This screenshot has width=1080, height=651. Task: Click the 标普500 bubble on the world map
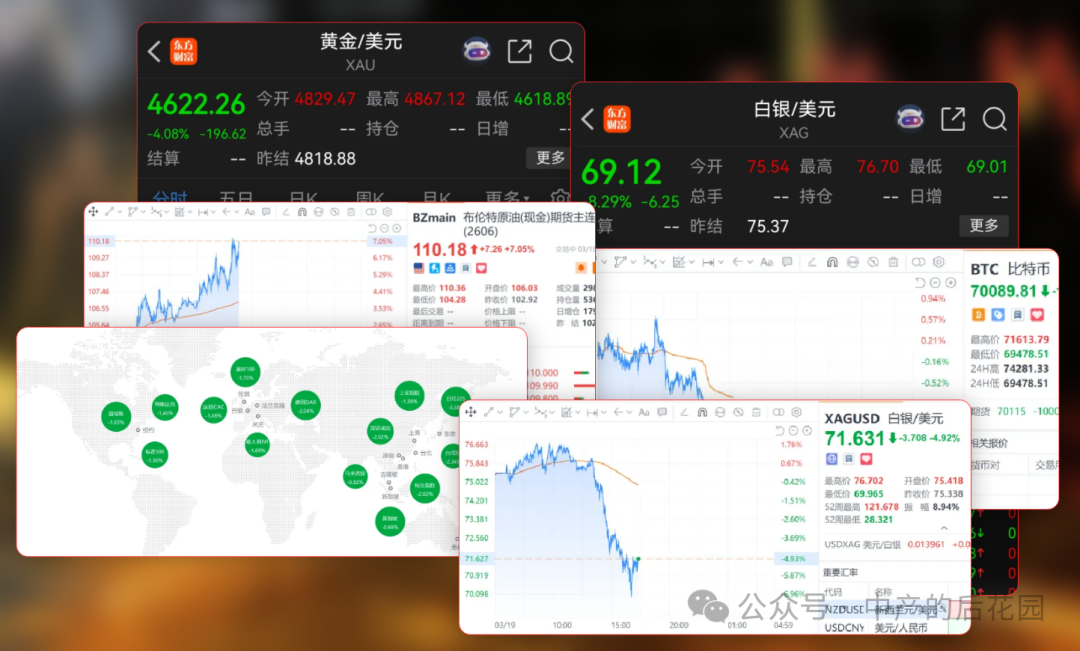pos(154,455)
